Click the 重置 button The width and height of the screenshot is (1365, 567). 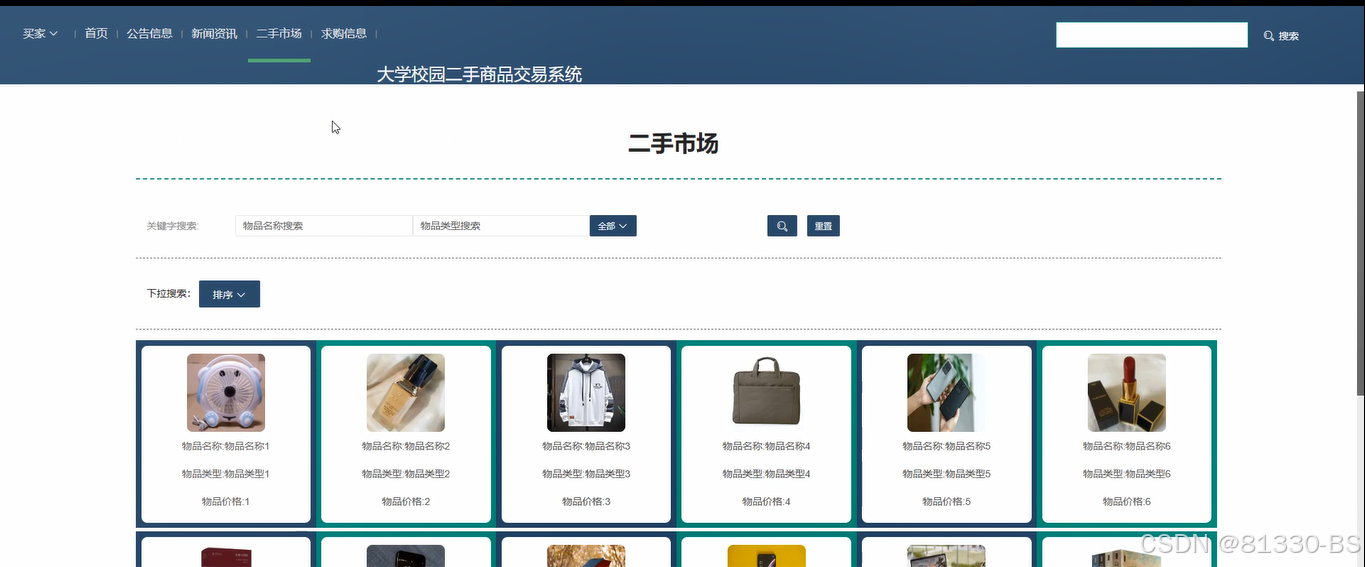tap(823, 226)
